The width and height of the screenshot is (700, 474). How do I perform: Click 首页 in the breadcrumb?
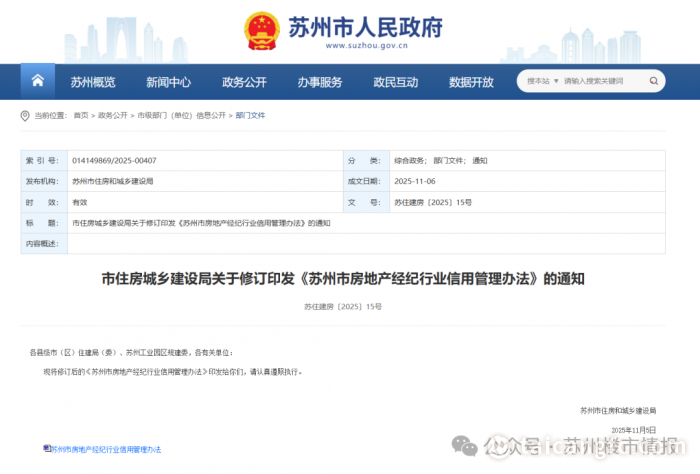point(80,116)
